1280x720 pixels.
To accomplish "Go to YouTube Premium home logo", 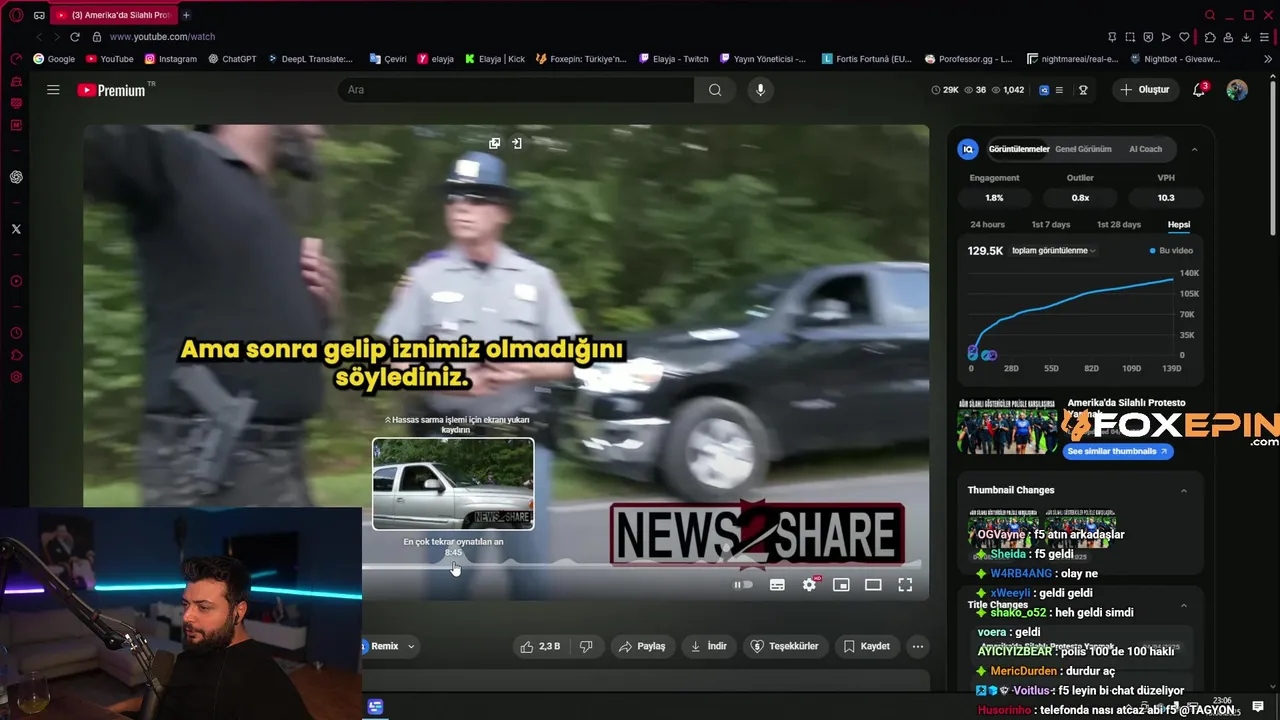I will (111, 90).
